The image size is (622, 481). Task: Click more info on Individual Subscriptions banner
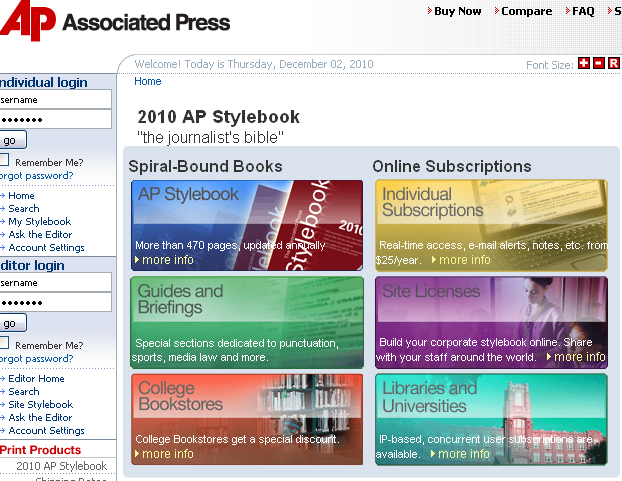461,260
